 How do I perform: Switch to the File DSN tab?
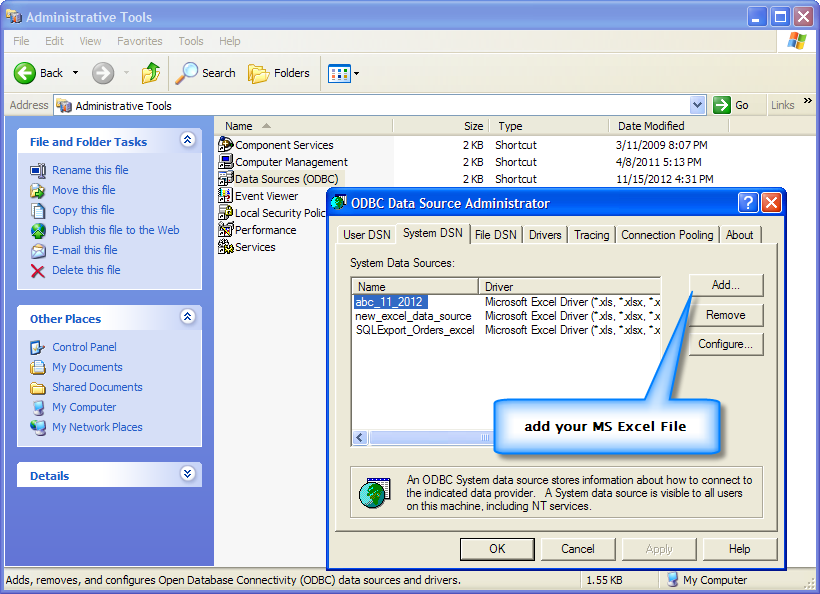tap(495, 235)
